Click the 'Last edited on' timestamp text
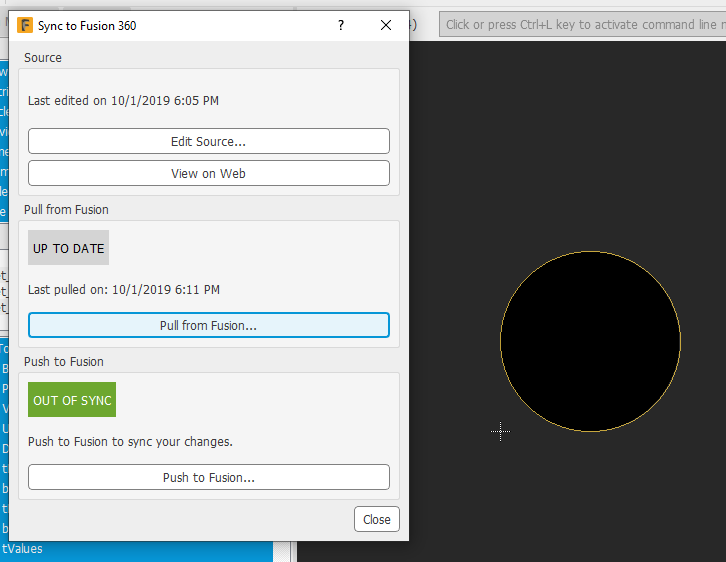The image size is (726, 562). point(123,101)
